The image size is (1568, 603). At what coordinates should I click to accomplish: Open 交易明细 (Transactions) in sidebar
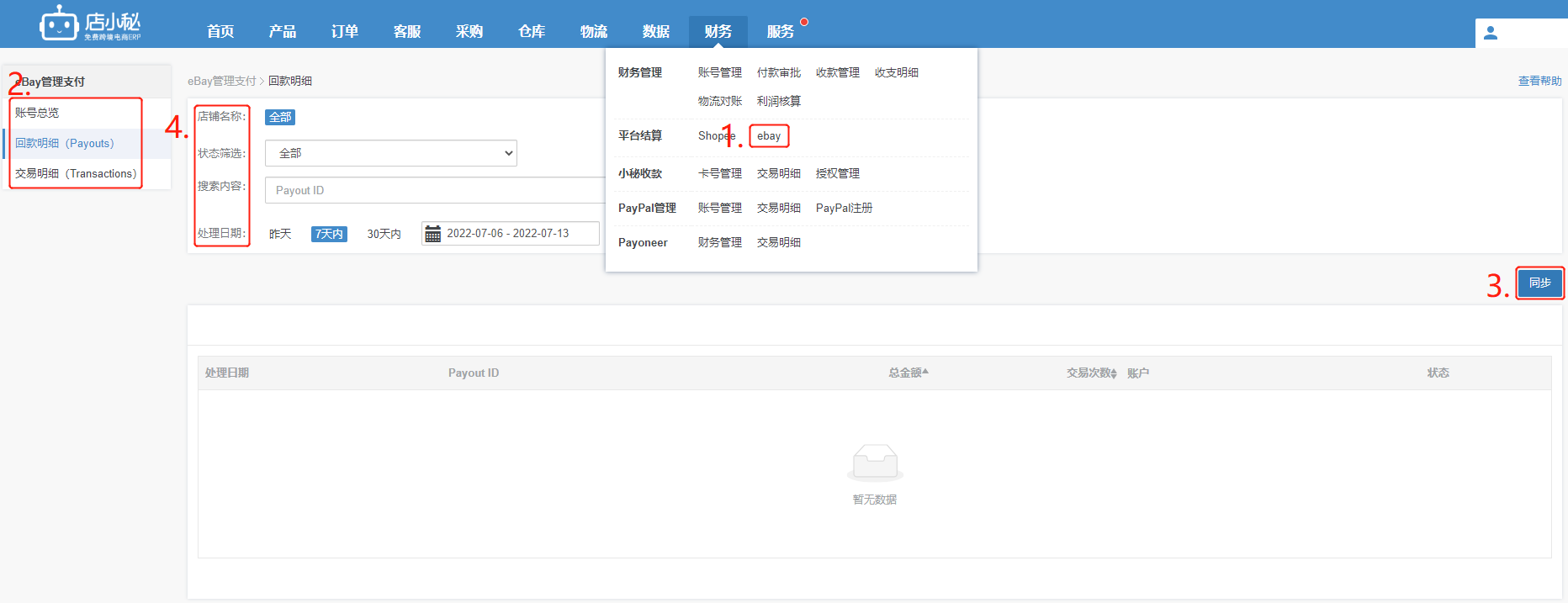pos(76,173)
